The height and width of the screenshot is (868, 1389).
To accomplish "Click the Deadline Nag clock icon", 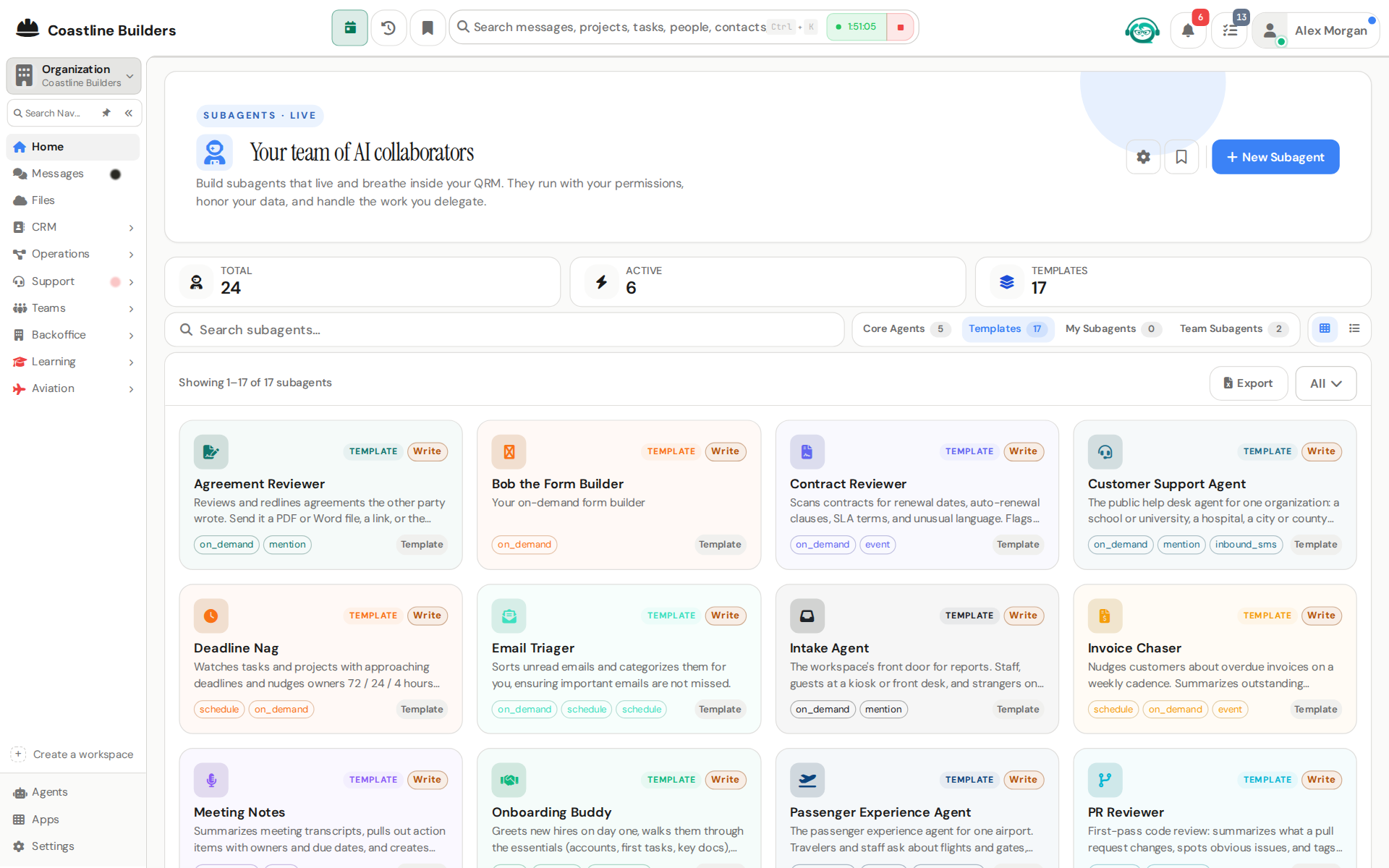I will [211, 616].
